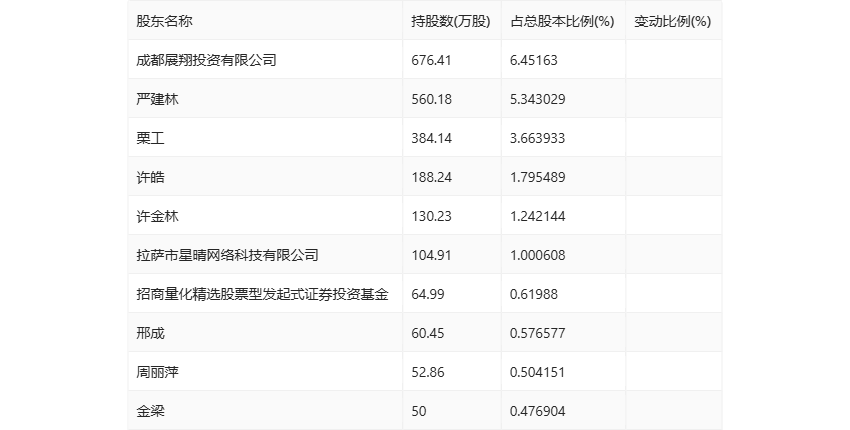This screenshot has height=430, width=850.
Task: Click holding value 560.18
Action: click(431, 99)
